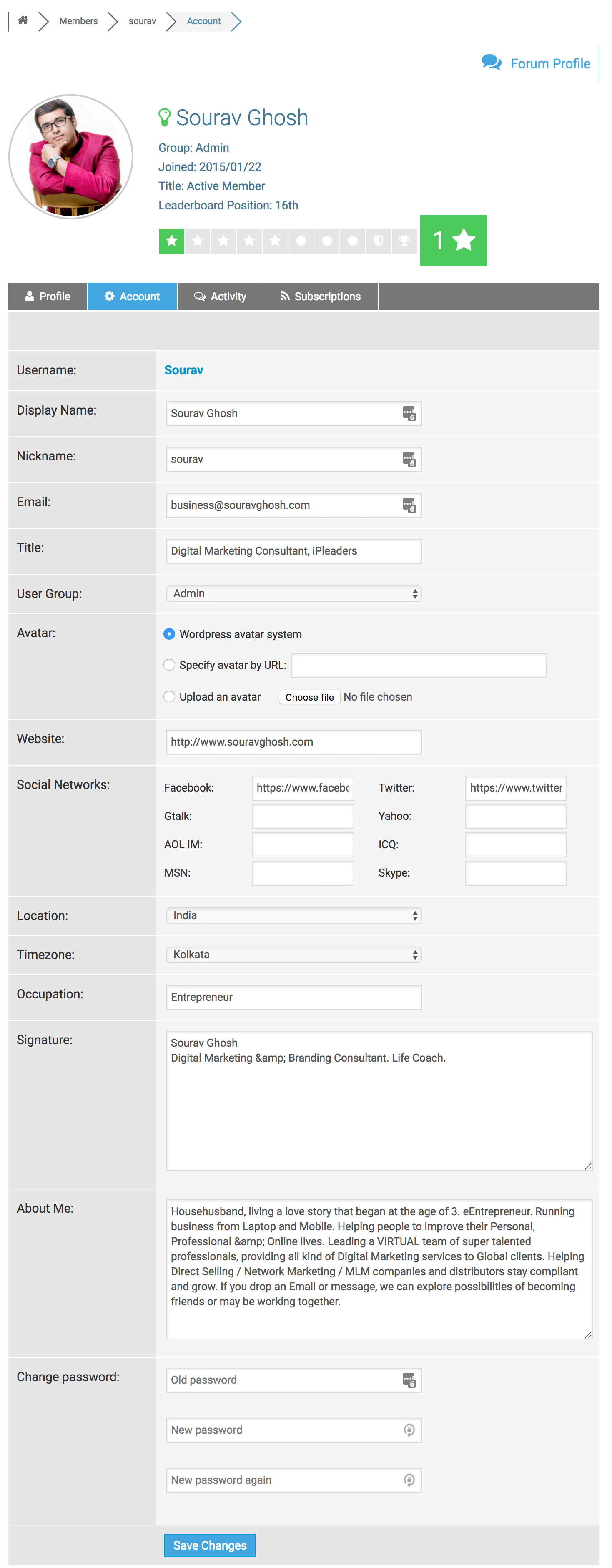
Task: Choose the Upload an avatar radio
Action: coord(170,697)
